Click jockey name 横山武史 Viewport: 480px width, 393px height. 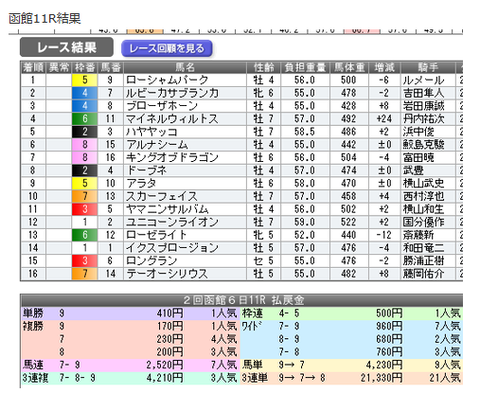pyautogui.click(x=423, y=183)
